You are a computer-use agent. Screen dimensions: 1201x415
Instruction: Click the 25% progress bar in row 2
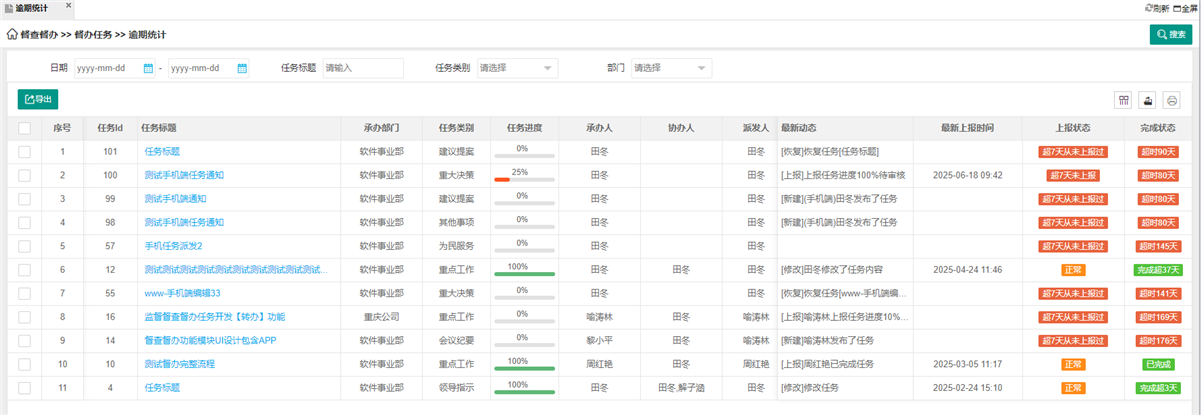(x=523, y=179)
